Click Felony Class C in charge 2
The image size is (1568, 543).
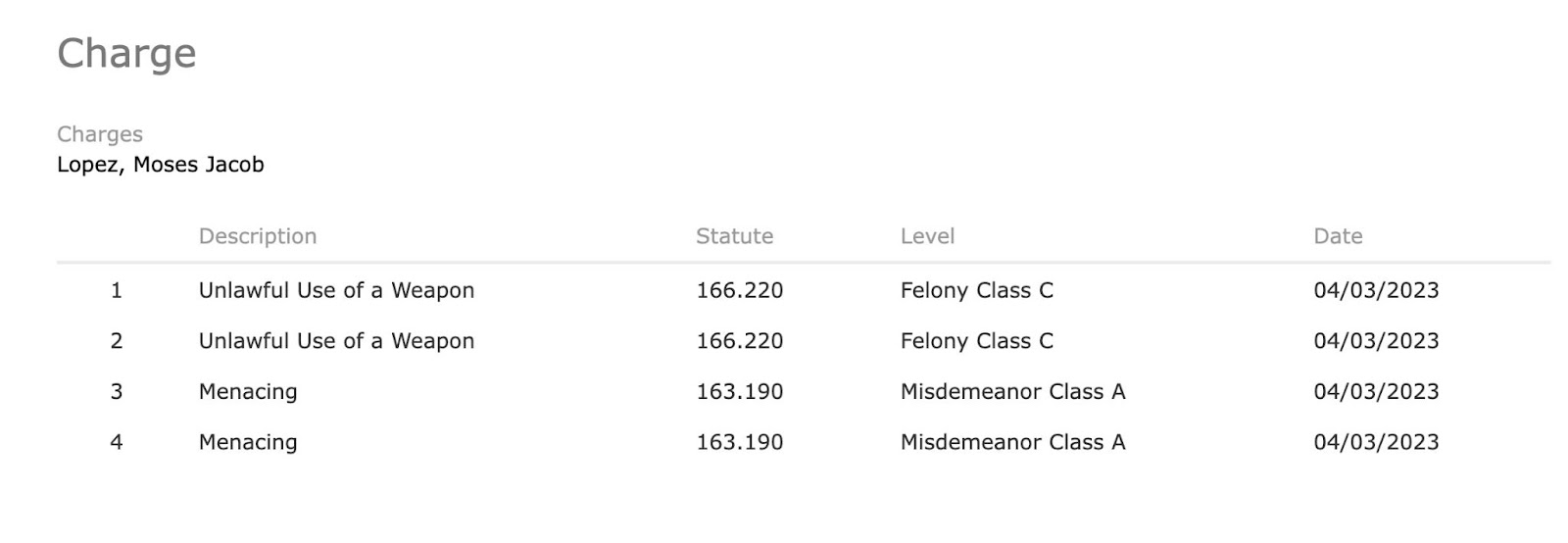point(977,341)
